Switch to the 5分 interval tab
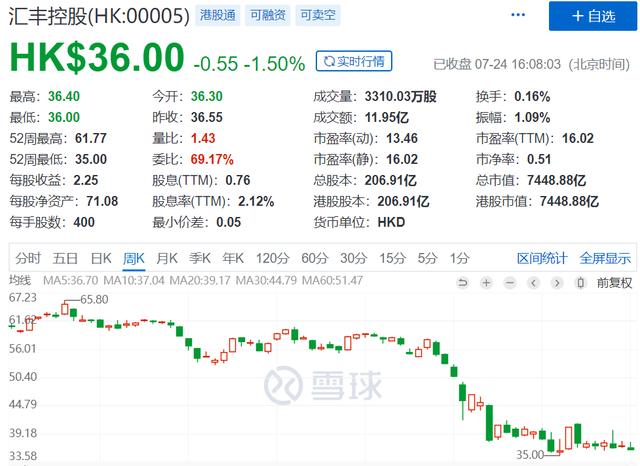640x466 pixels. [x=427, y=258]
